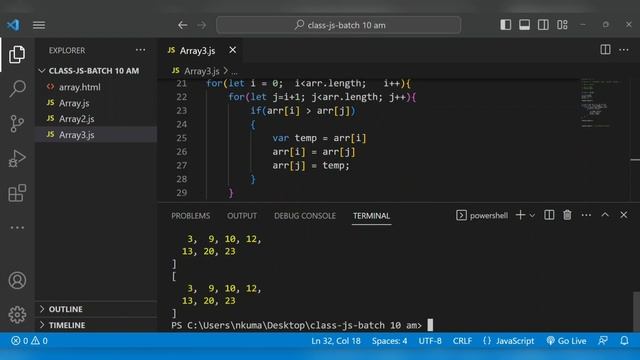Click the terminal scrollbar

click(636, 311)
